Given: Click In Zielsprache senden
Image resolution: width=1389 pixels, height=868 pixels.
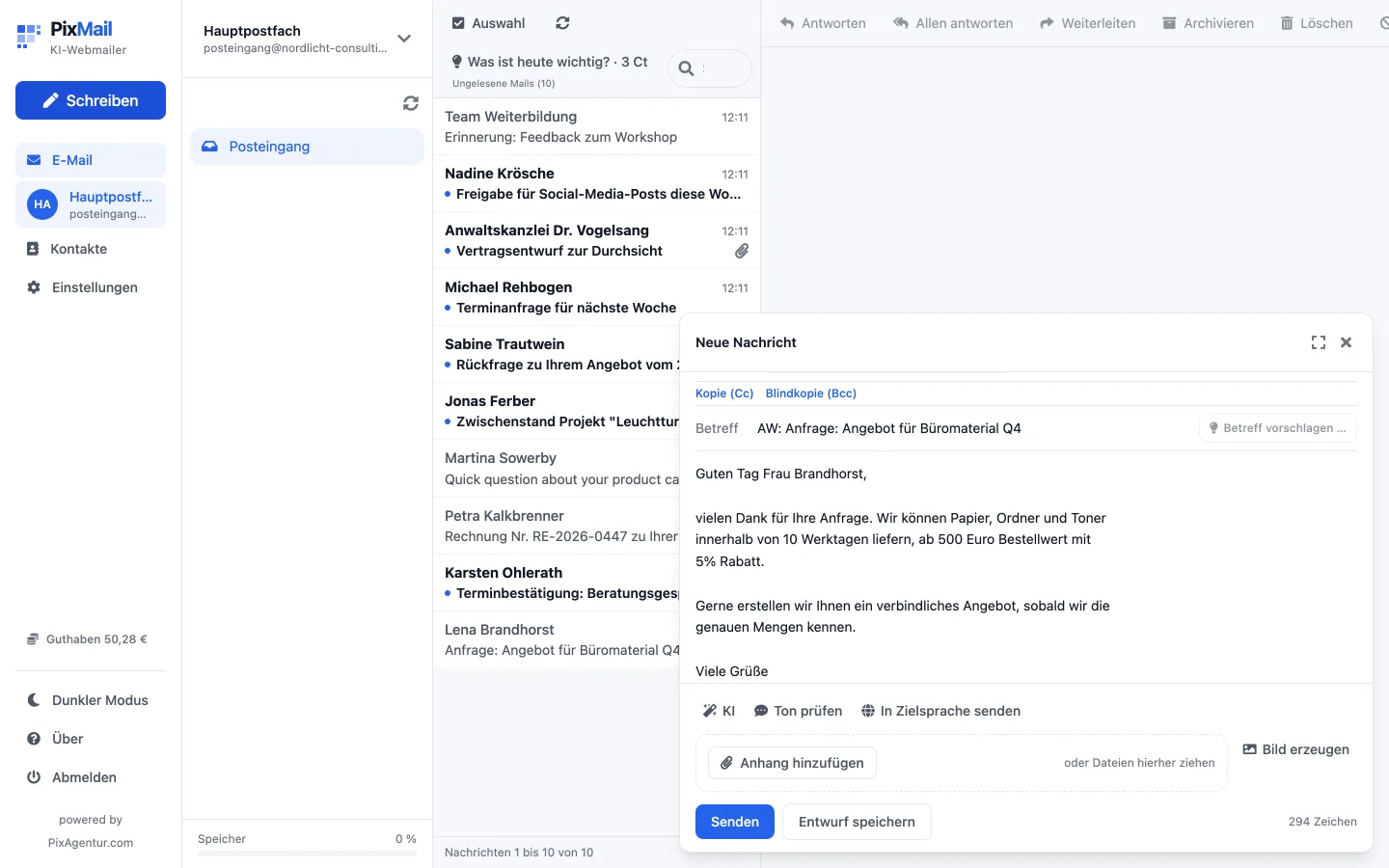Looking at the screenshot, I should (940, 711).
